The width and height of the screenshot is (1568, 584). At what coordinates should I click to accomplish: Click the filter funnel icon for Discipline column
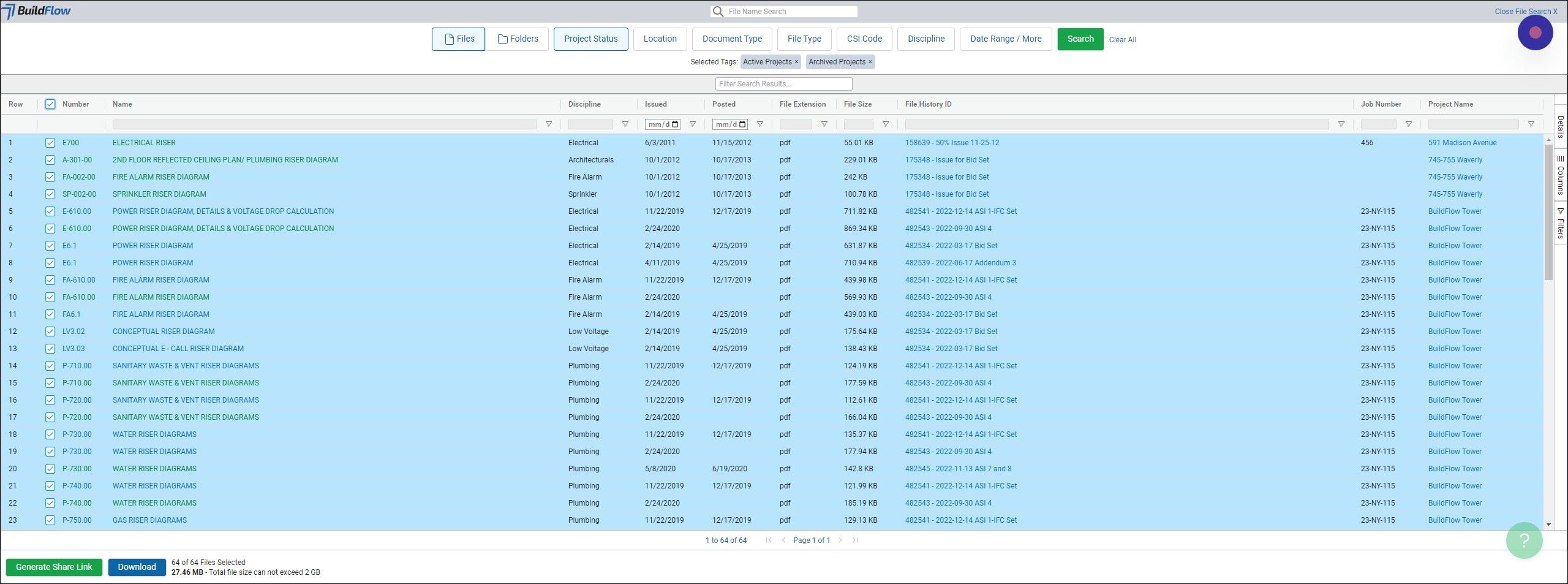(625, 124)
